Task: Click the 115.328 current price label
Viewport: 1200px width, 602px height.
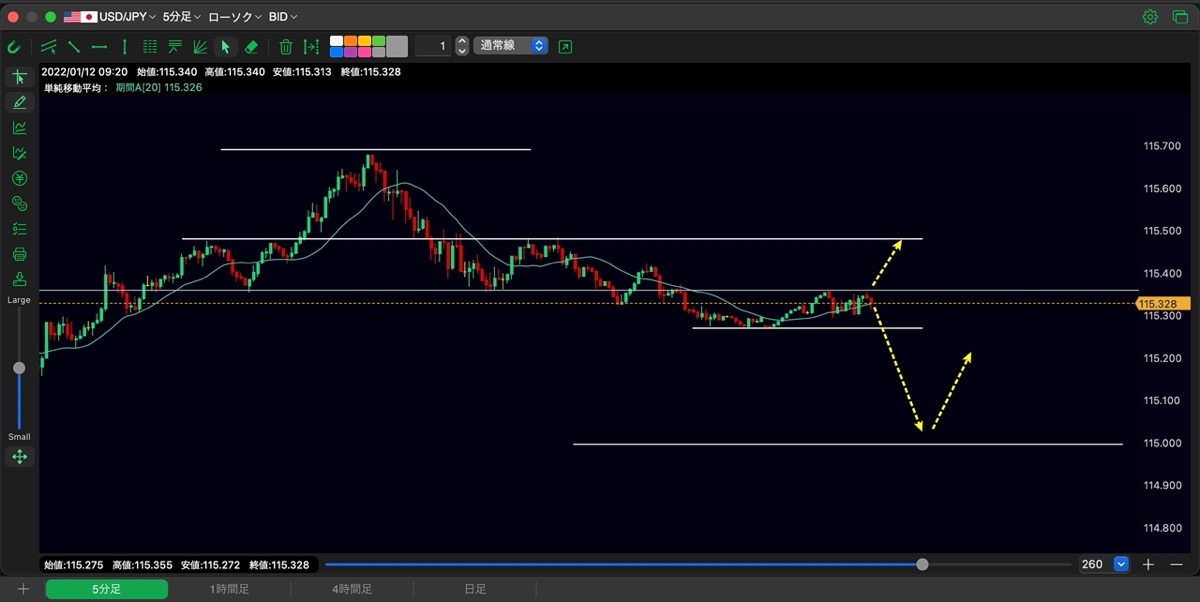Action: pos(1162,303)
